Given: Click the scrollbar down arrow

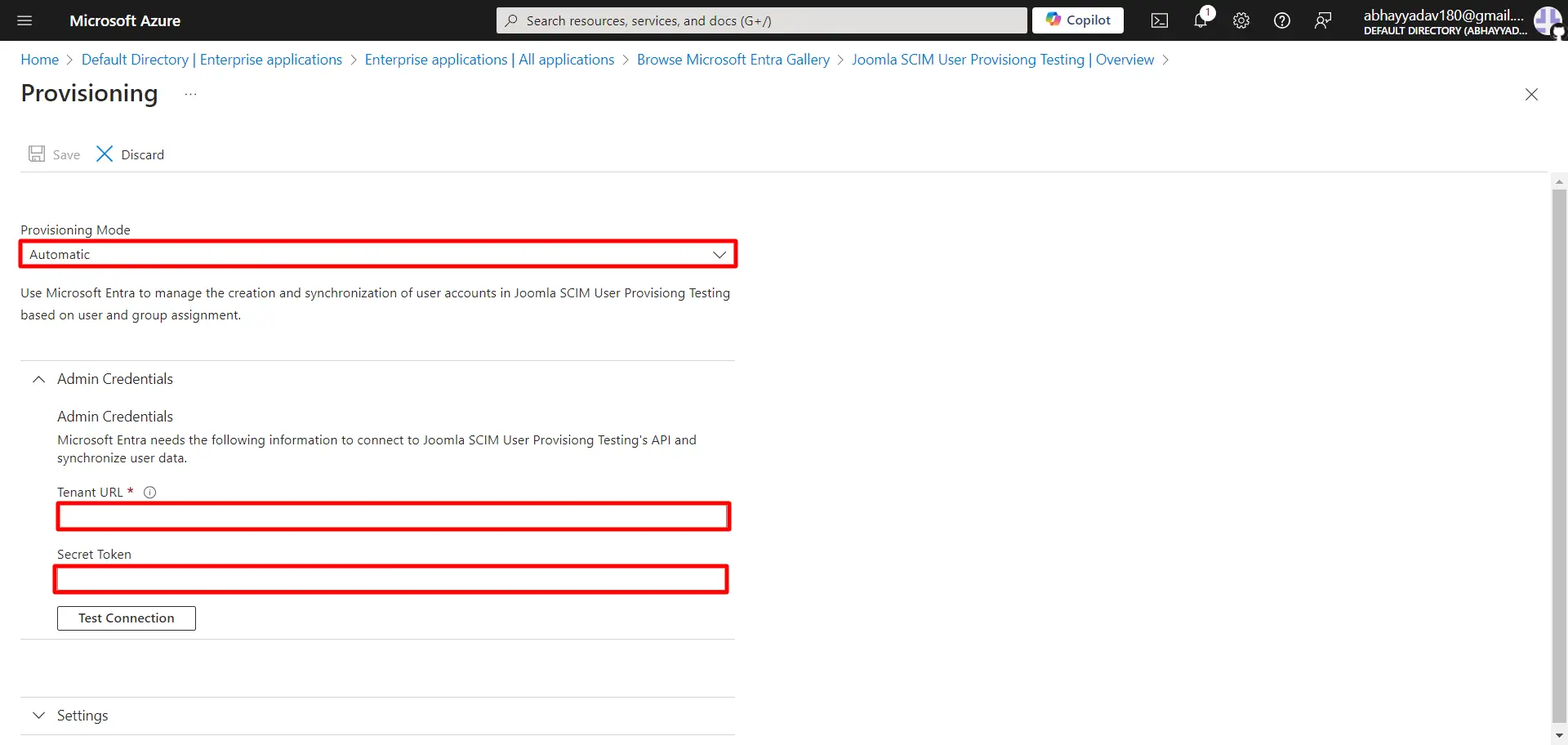Looking at the screenshot, I should 1559,736.
